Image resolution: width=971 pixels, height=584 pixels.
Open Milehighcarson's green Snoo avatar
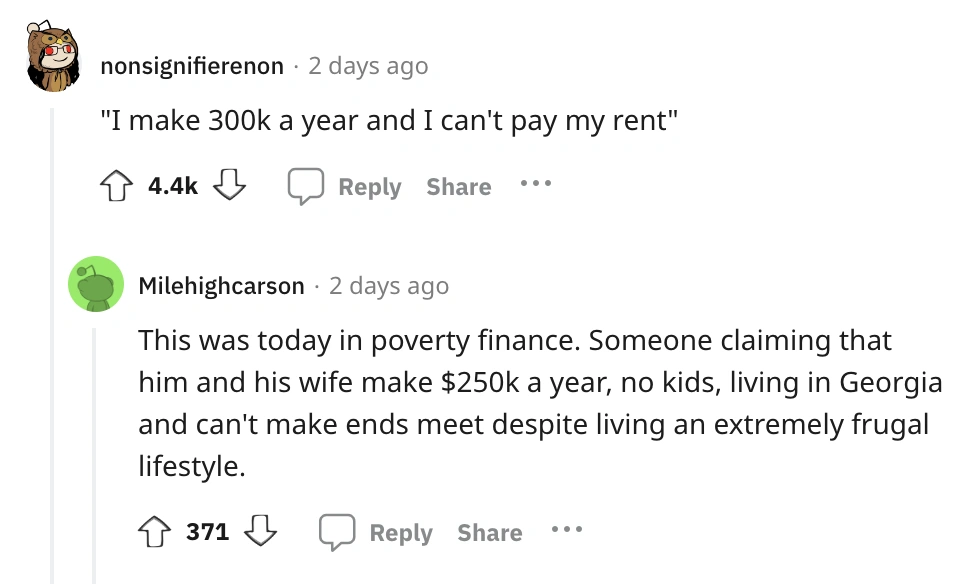[95, 284]
